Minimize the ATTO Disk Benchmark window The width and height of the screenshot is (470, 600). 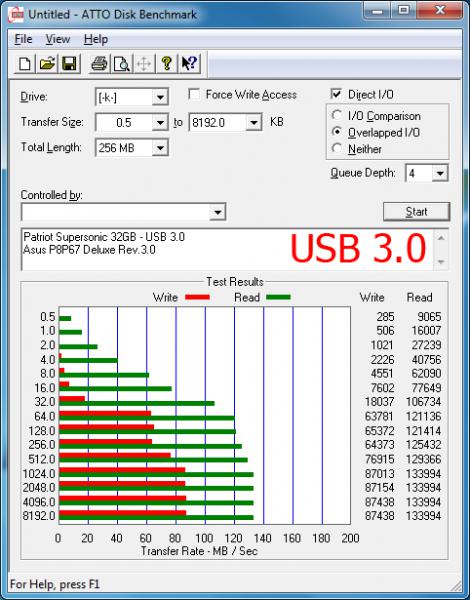tap(378, 10)
